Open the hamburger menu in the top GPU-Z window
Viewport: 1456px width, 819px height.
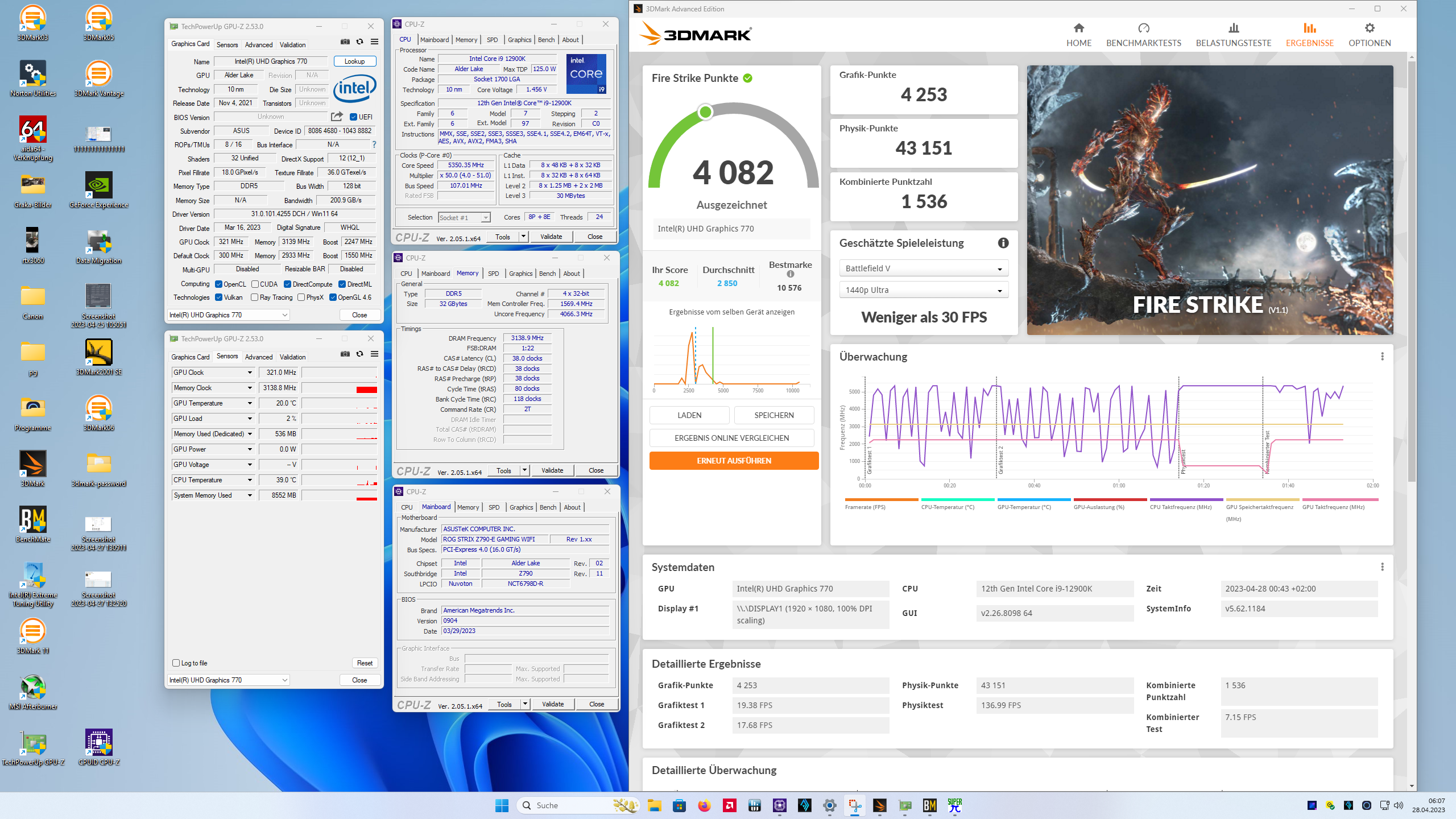(x=374, y=42)
